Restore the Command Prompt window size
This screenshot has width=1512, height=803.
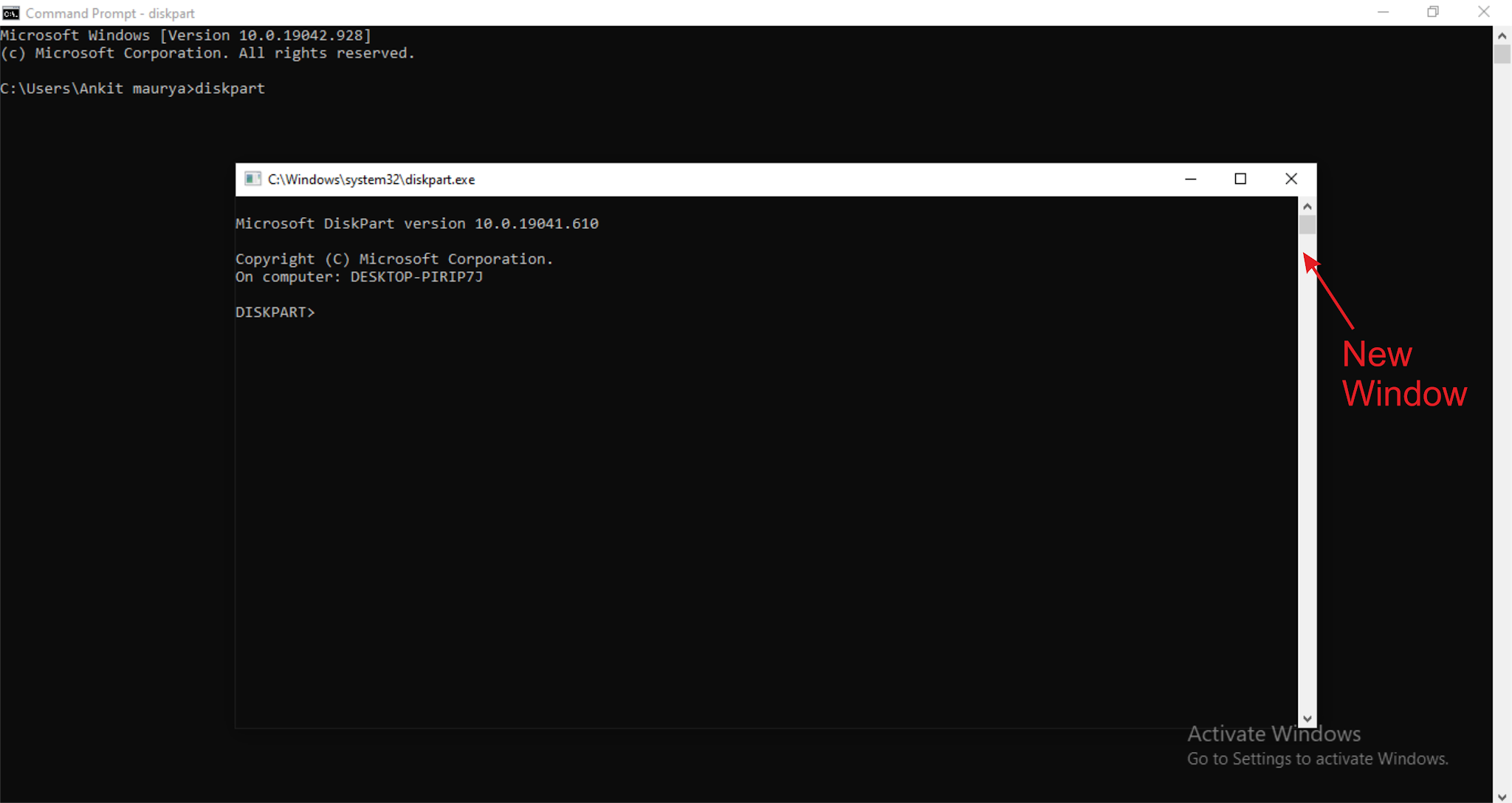click(1433, 12)
